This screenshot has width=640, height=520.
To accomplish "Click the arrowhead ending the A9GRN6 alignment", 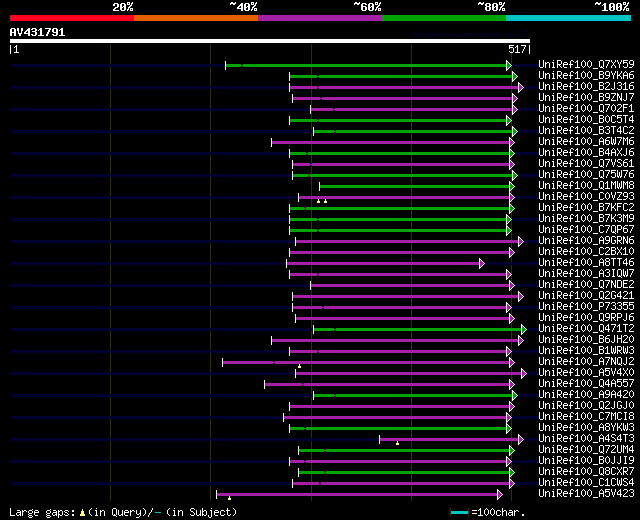I will (521, 242).
